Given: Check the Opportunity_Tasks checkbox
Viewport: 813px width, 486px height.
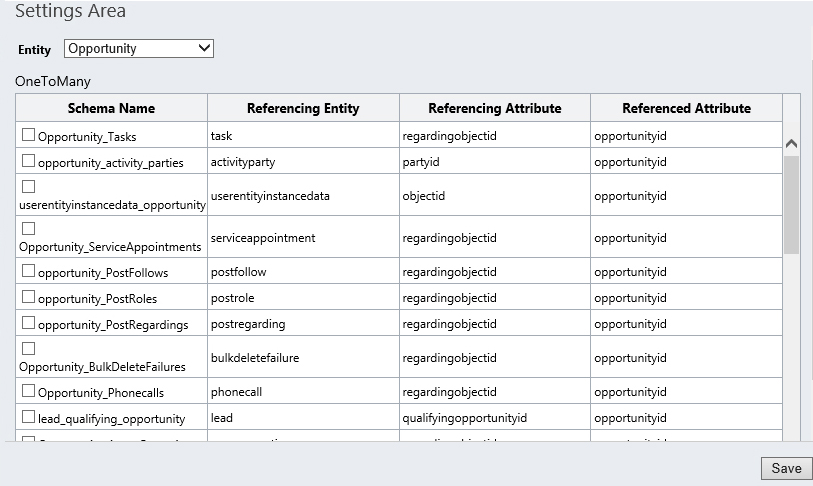Looking at the screenshot, I should (x=29, y=135).
